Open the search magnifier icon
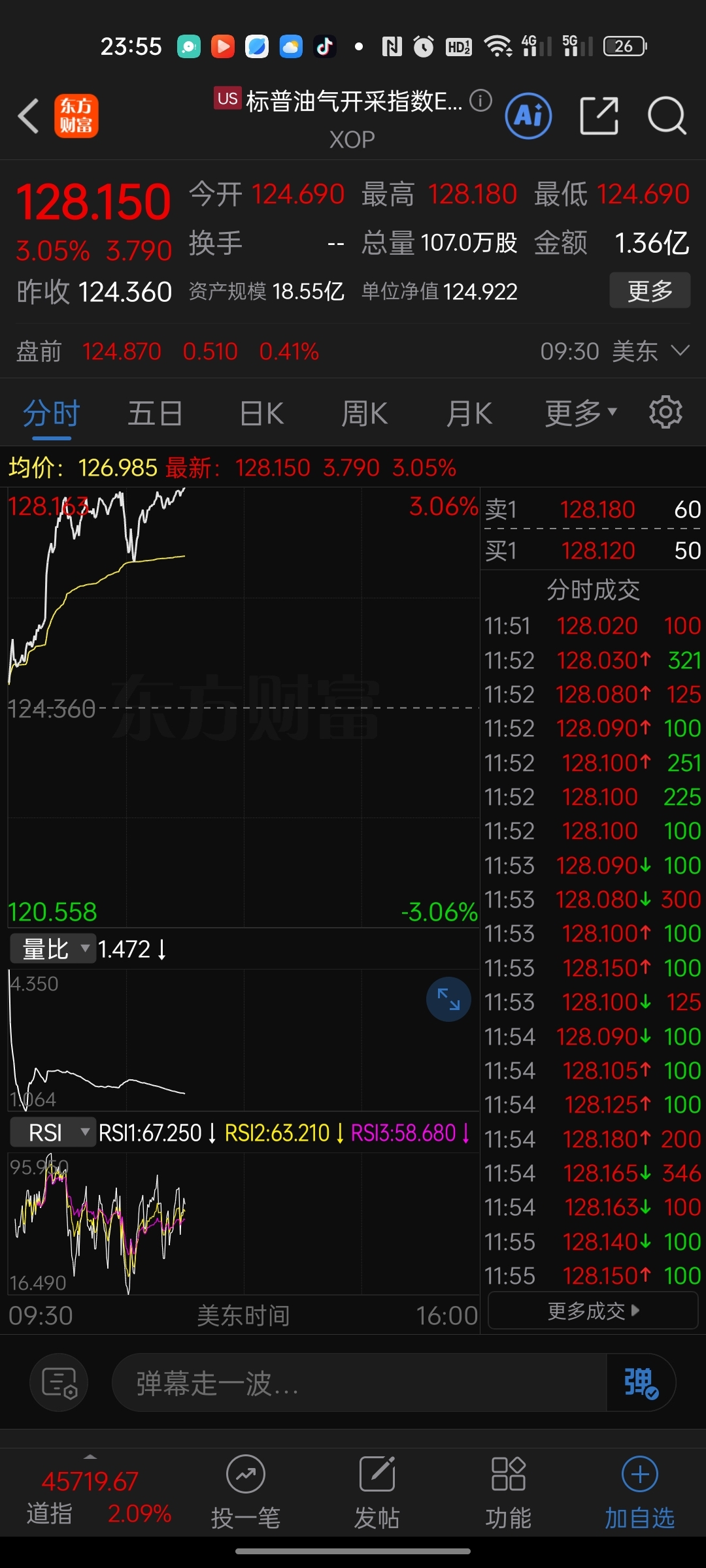706x1568 pixels. point(667,116)
